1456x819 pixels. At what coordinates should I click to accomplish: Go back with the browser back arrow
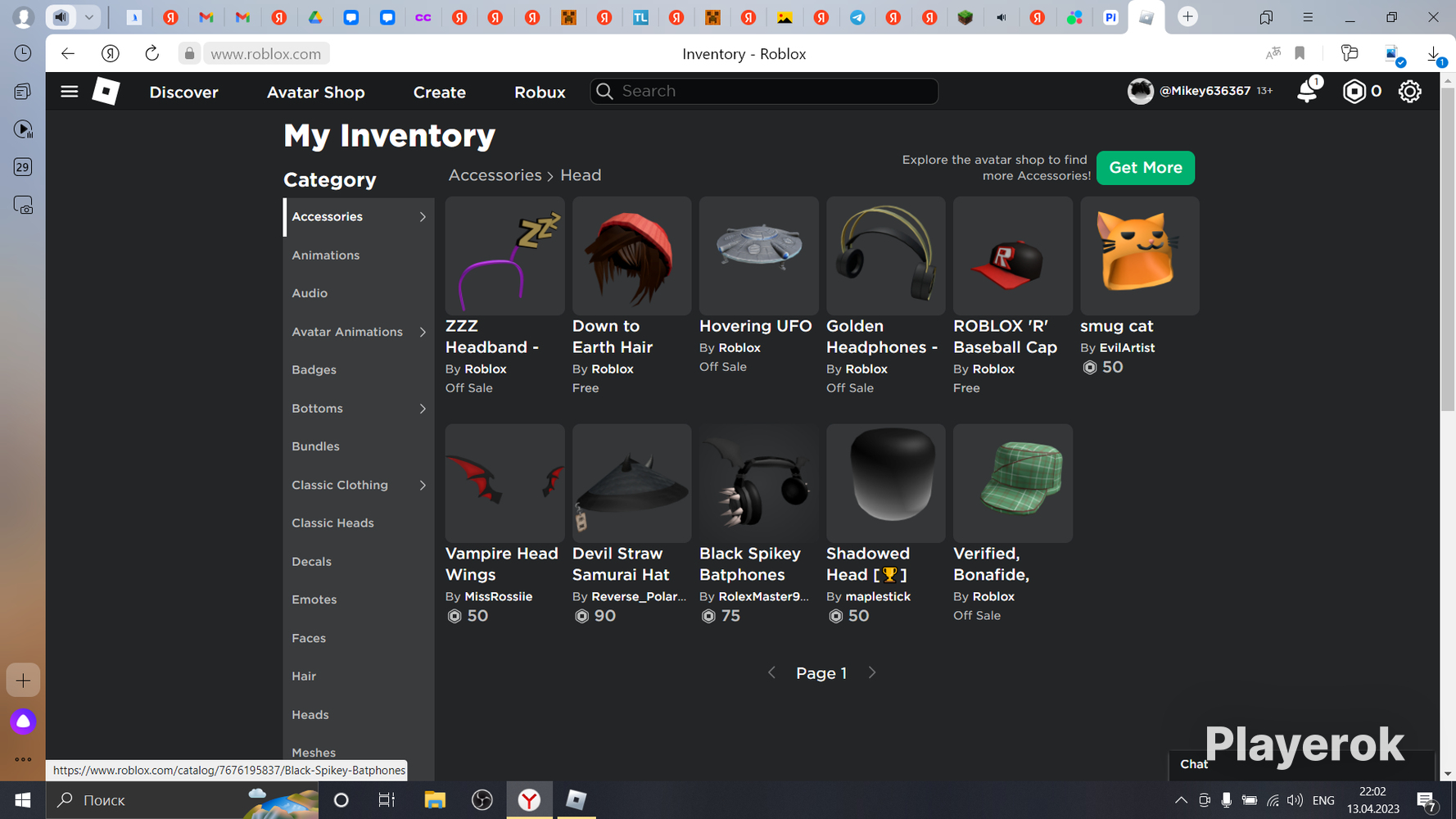click(68, 54)
